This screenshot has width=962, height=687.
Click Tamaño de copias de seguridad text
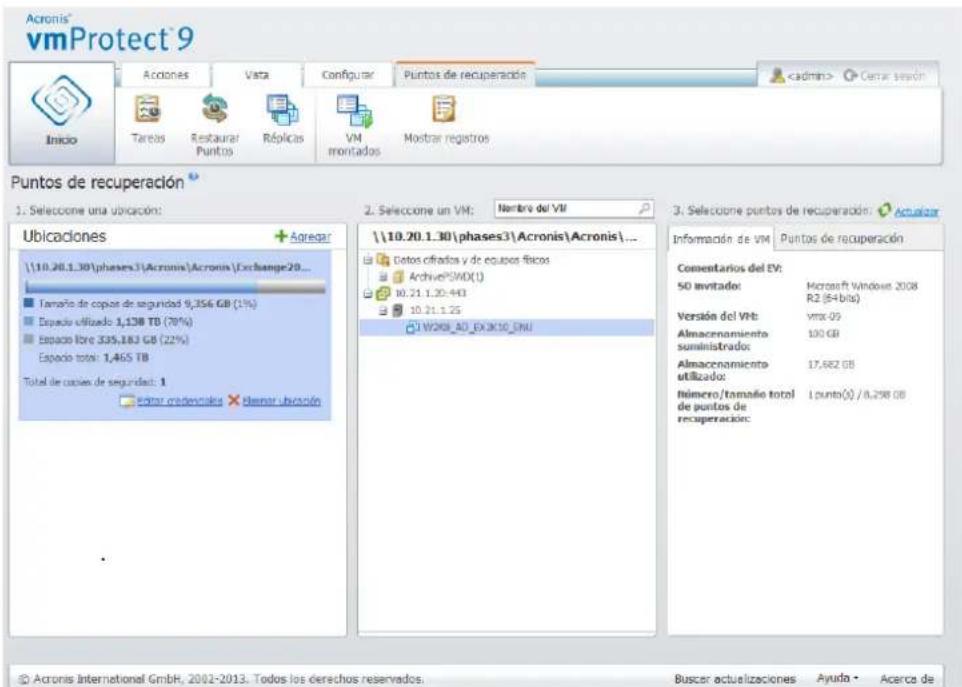[148, 304]
